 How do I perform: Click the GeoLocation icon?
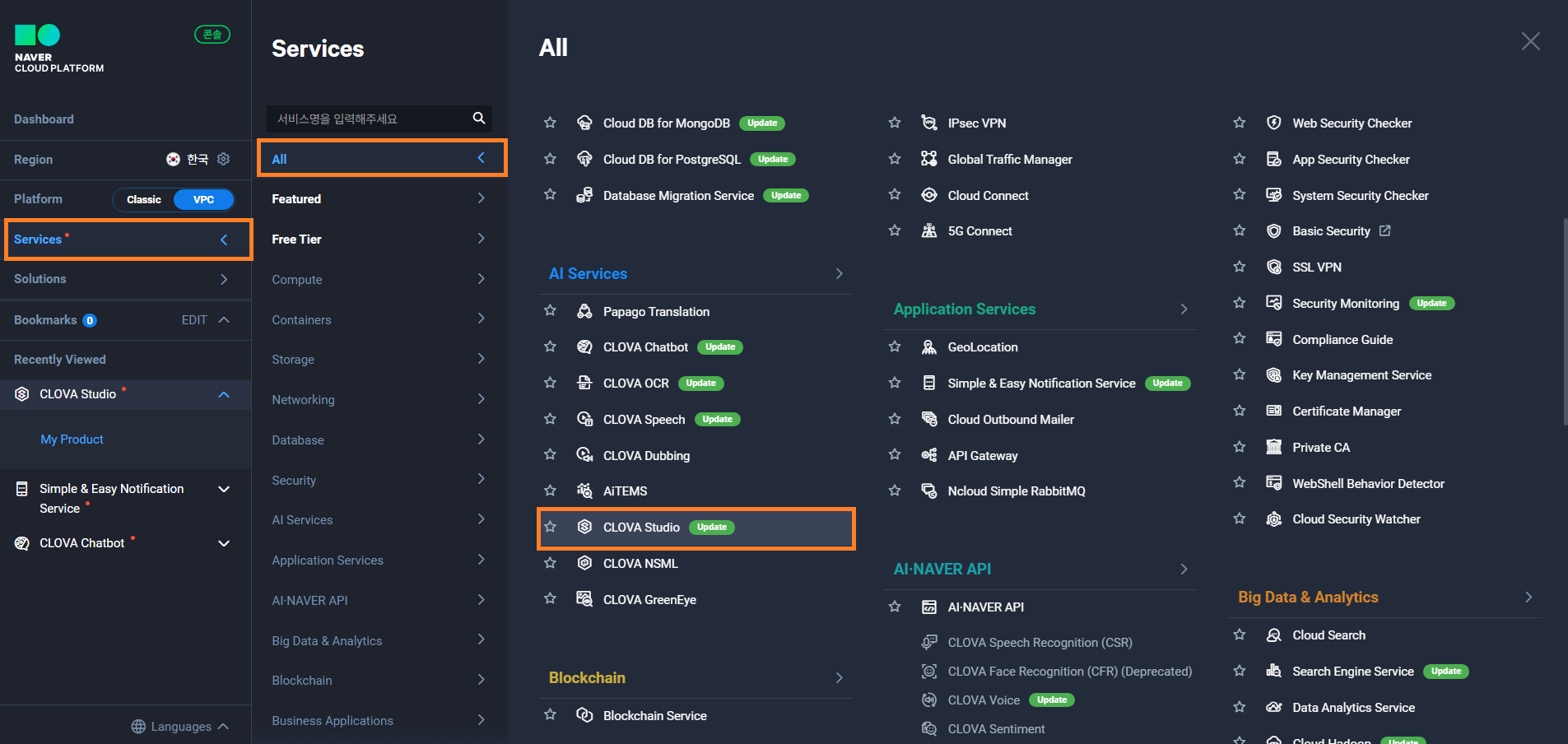click(x=929, y=346)
